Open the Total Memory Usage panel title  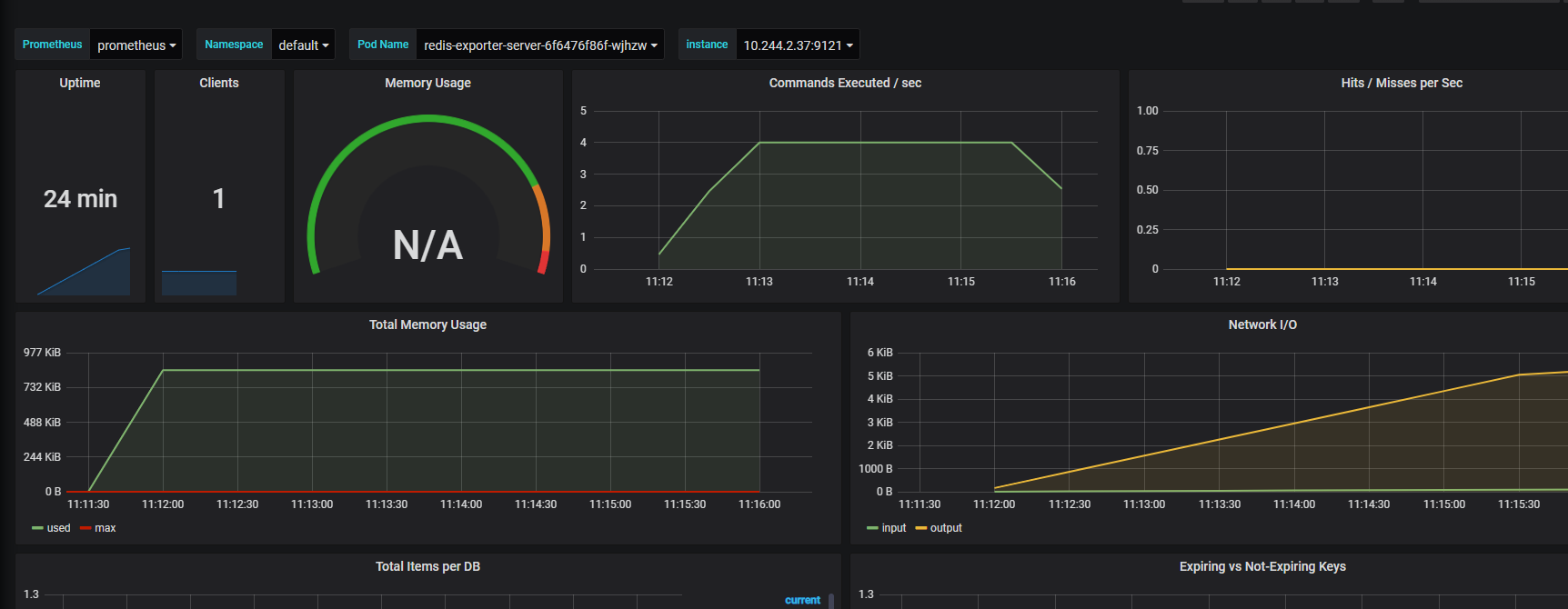427,324
